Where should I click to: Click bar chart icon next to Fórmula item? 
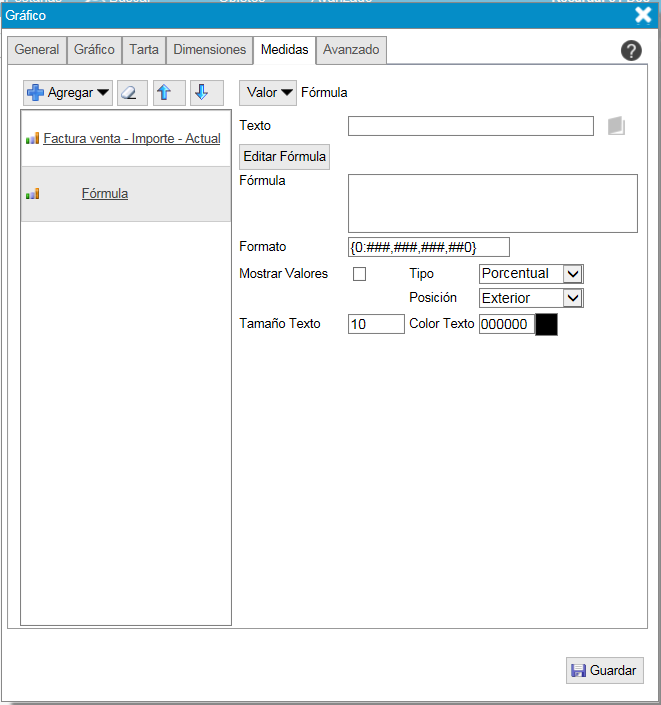coord(33,194)
